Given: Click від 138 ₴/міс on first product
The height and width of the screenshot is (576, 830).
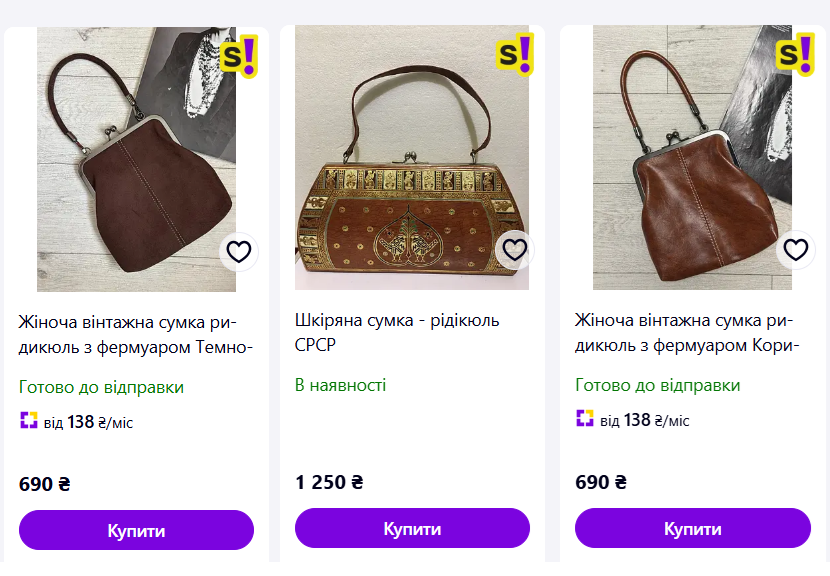Looking at the screenshot, I should [x=88, y=422].
